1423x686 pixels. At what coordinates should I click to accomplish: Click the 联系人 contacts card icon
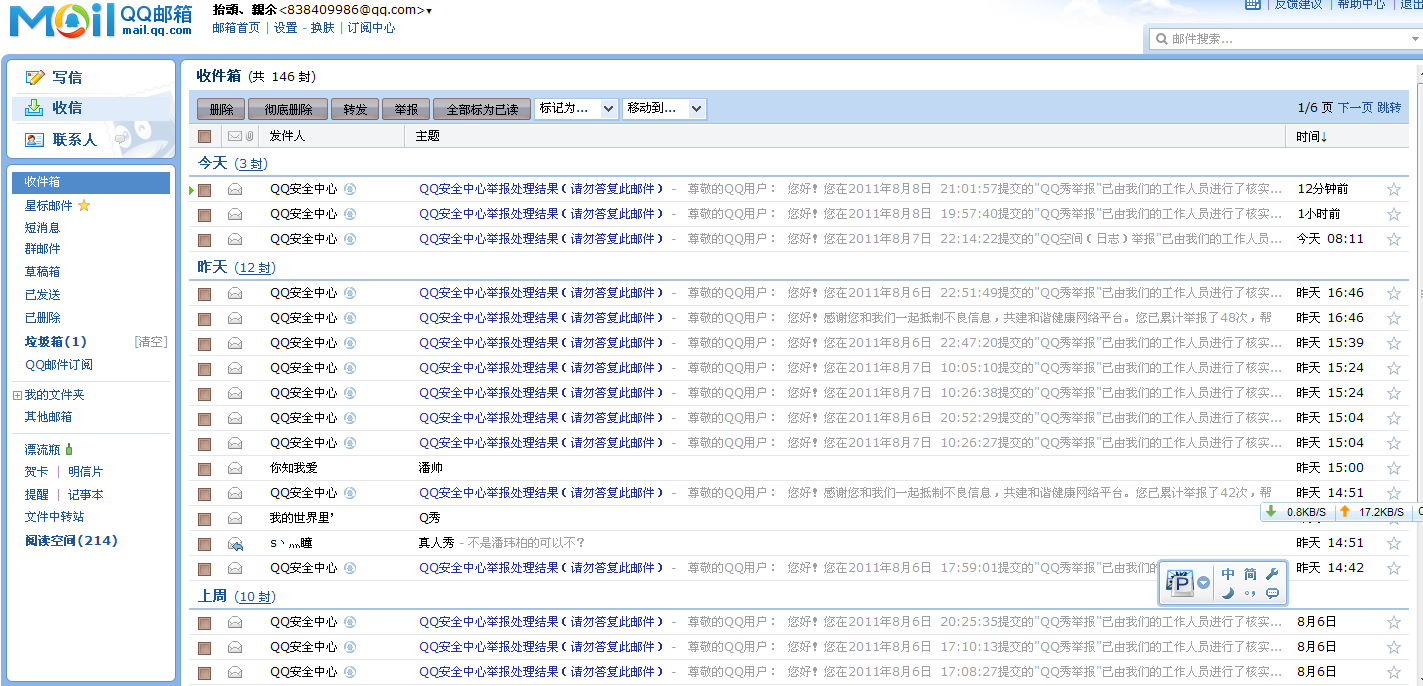(x=35, y=140)
